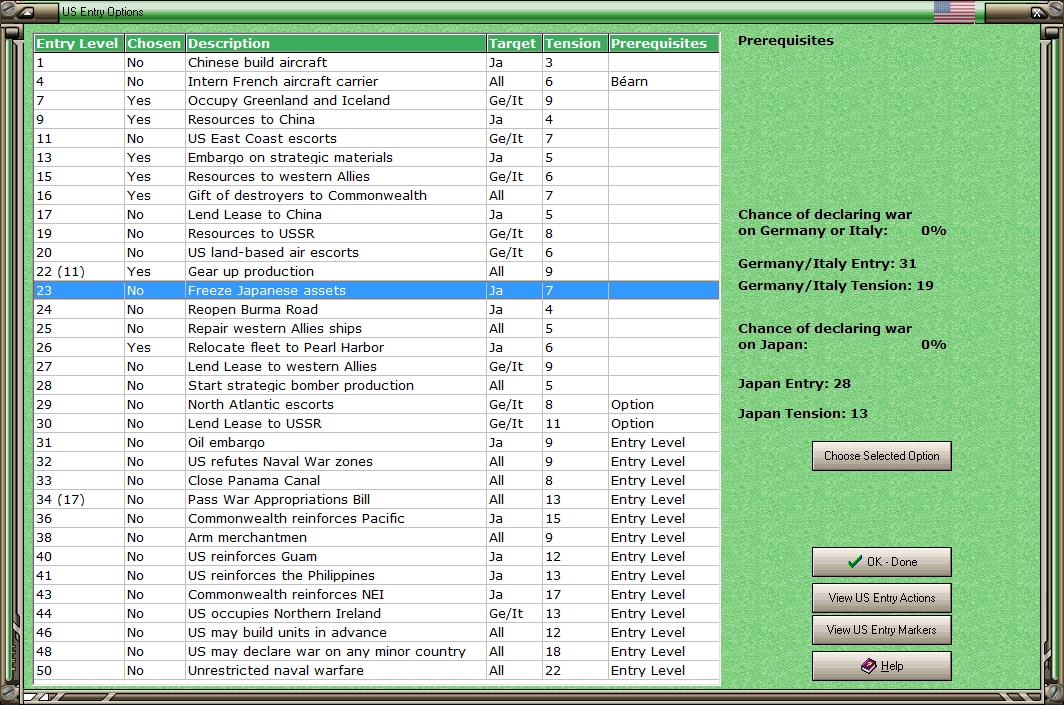The height and width of the screenshot is (705, 1064).
Task: Select Pass War Appropriations Bill
Action: click(x=377, y=499)
